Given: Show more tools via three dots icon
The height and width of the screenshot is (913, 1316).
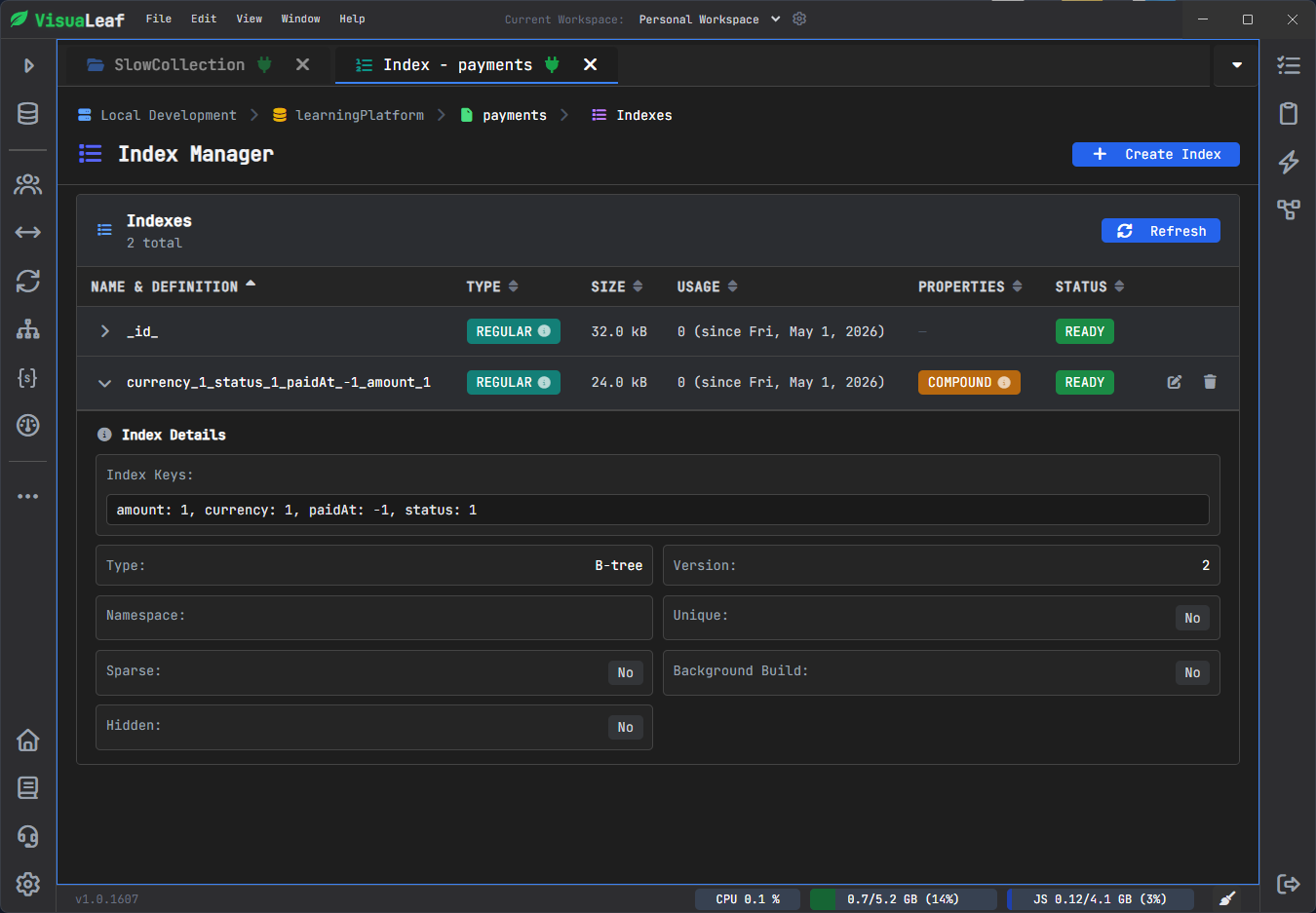Looking at the screenshot, I should pos(28,496).
